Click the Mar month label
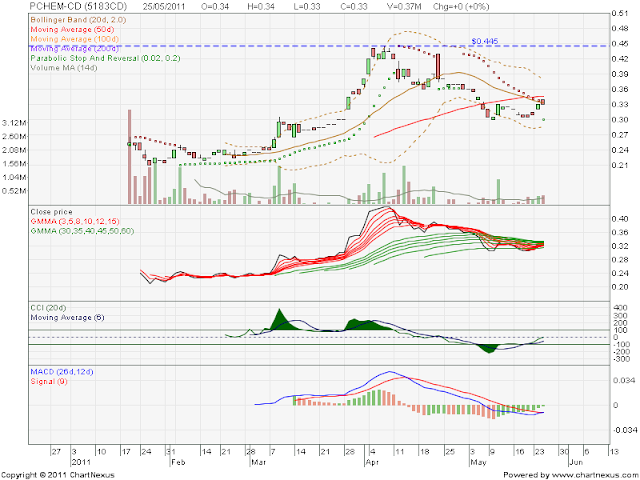This screenshot has height=480, width=640. (259, 462)
